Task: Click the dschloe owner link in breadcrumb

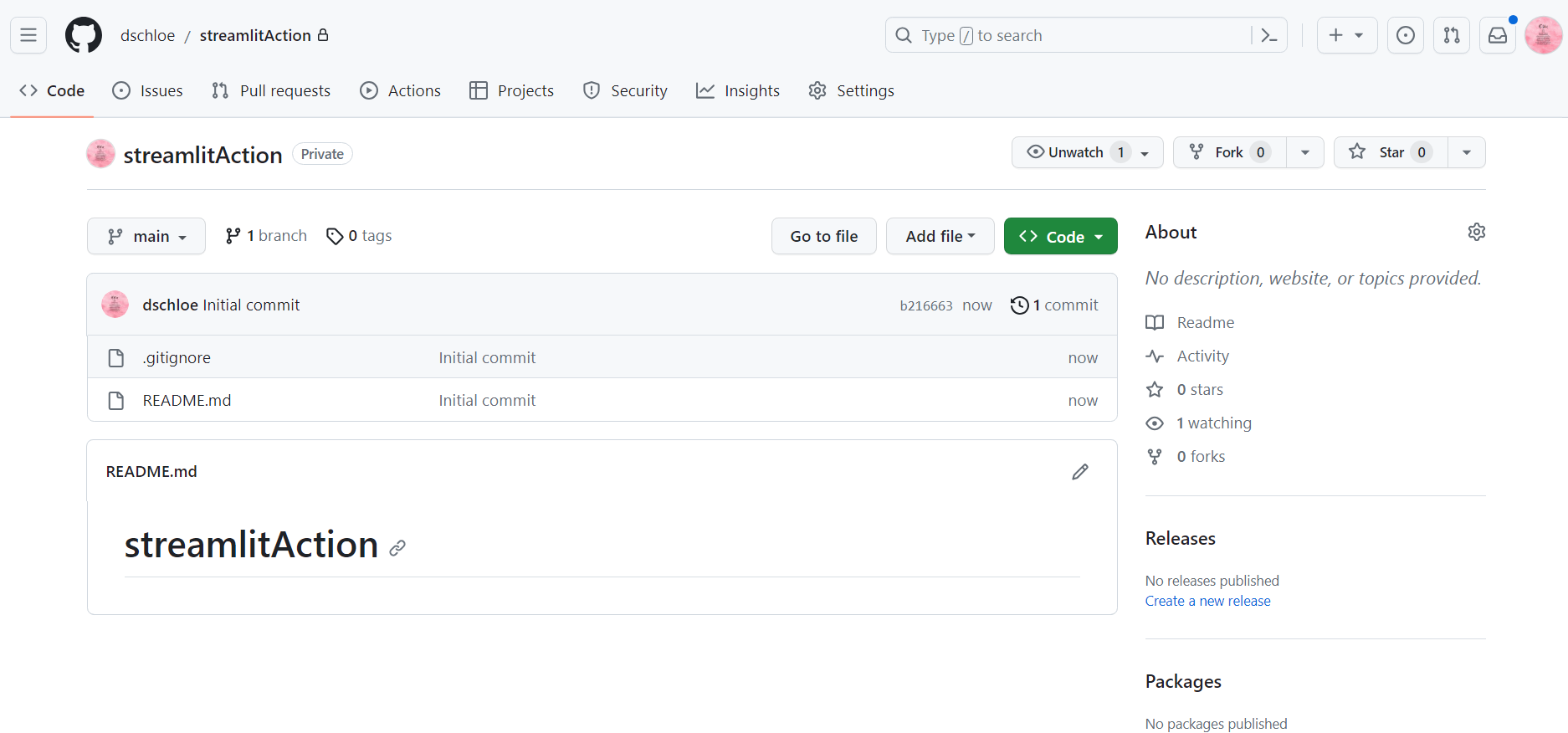Action: 147,35
